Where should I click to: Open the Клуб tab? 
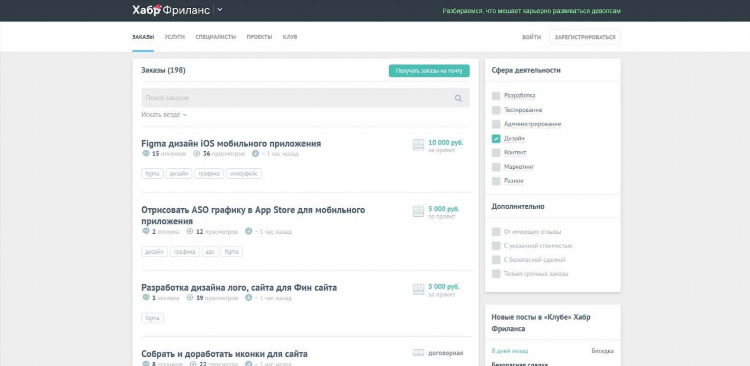click(x=290, y=37)
